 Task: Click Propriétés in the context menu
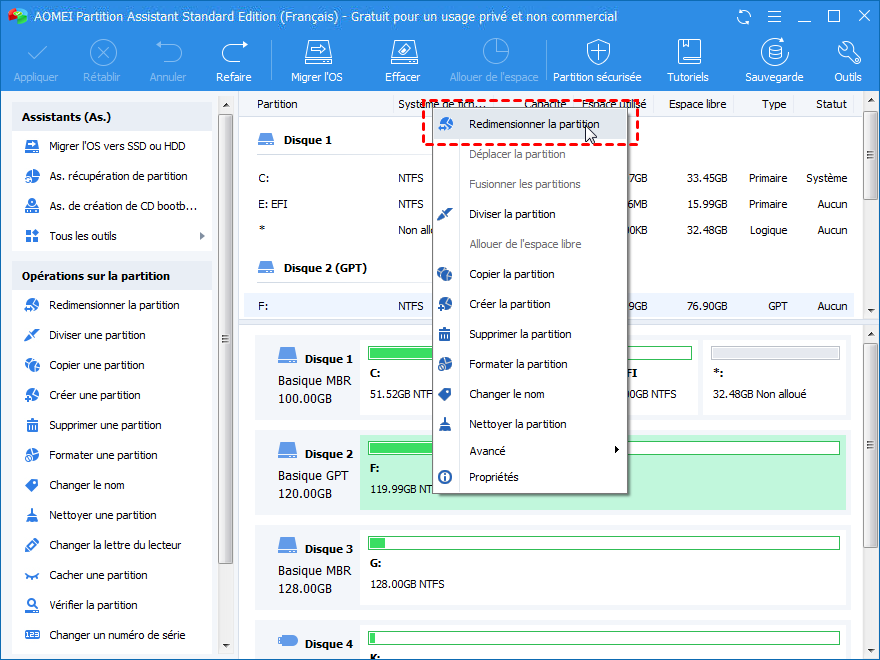pos(493,477)
